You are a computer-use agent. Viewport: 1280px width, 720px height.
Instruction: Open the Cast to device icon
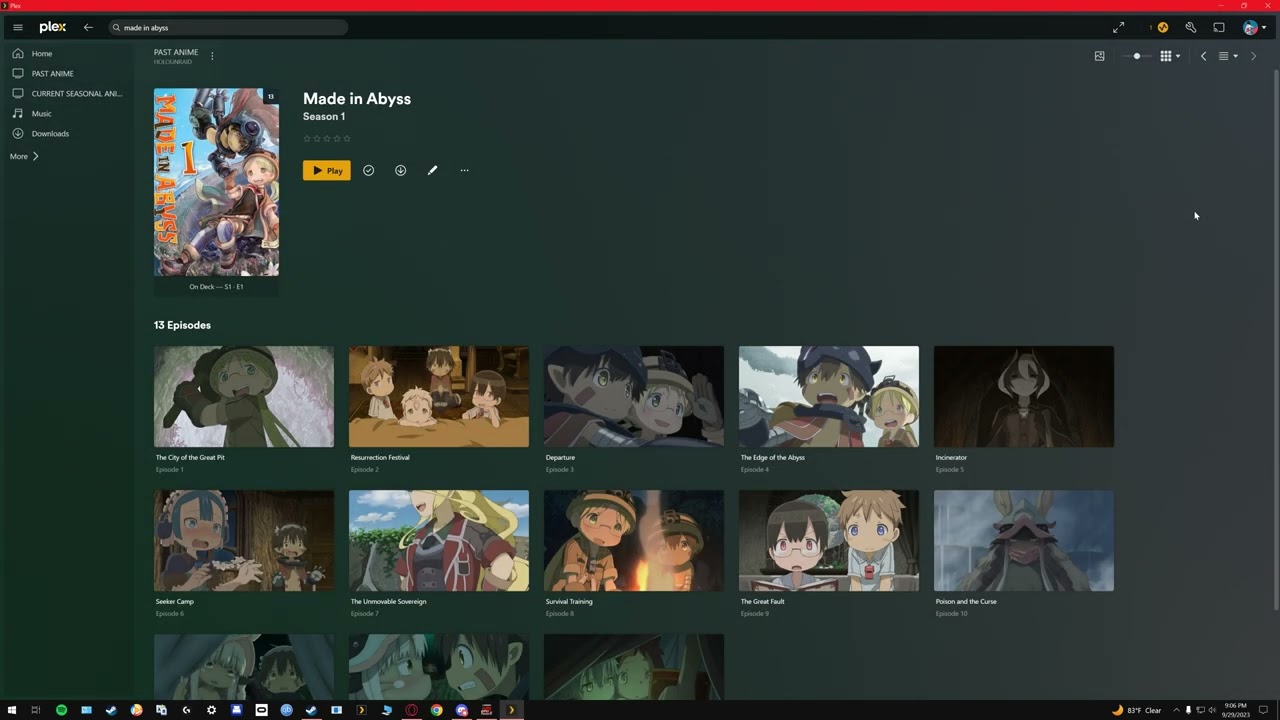[1219, 27]
